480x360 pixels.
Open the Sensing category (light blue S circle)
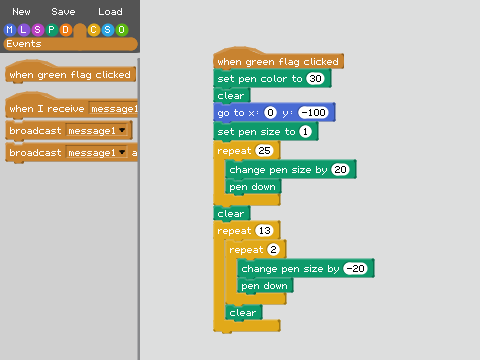[x=108, y=30]
